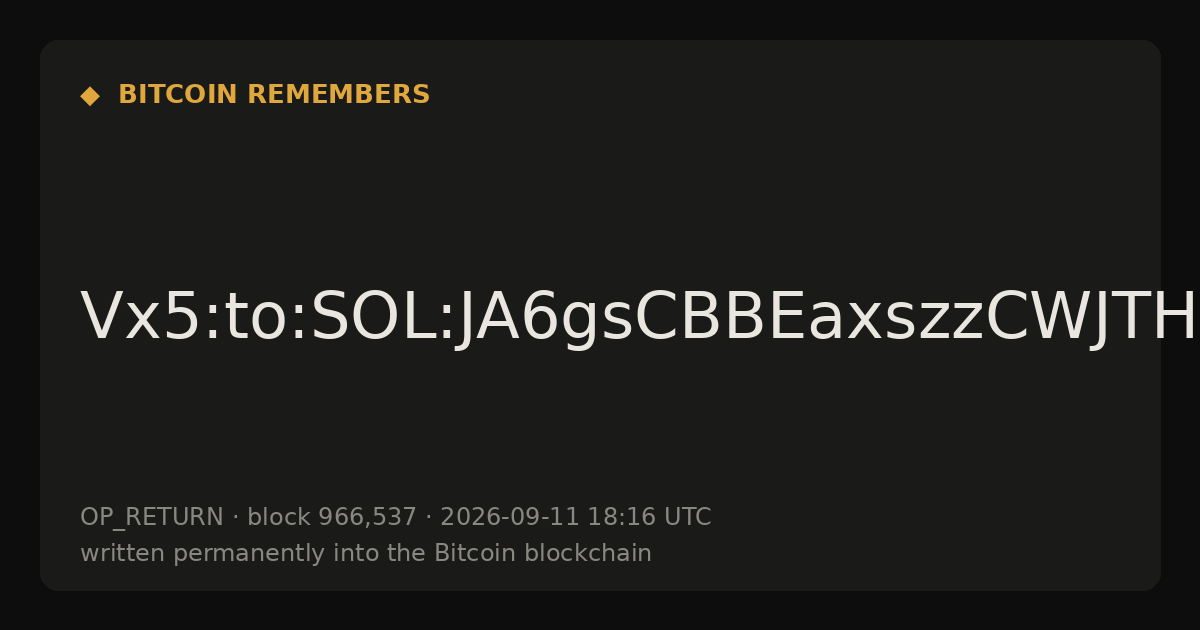
Task: Click the word Bitcoin in the footer line
Action: click(469, 553)
